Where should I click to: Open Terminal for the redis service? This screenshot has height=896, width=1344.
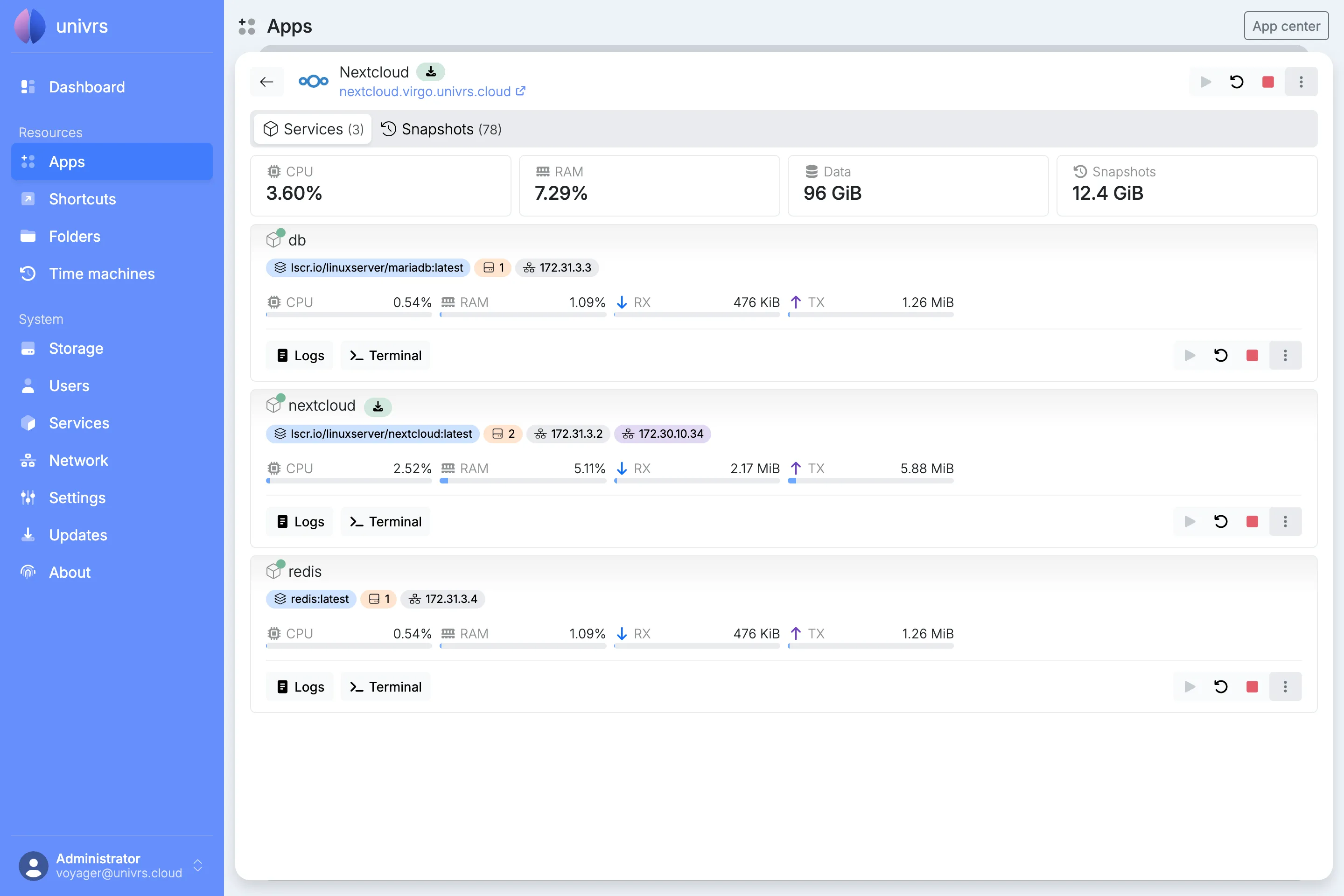[386, 687]
